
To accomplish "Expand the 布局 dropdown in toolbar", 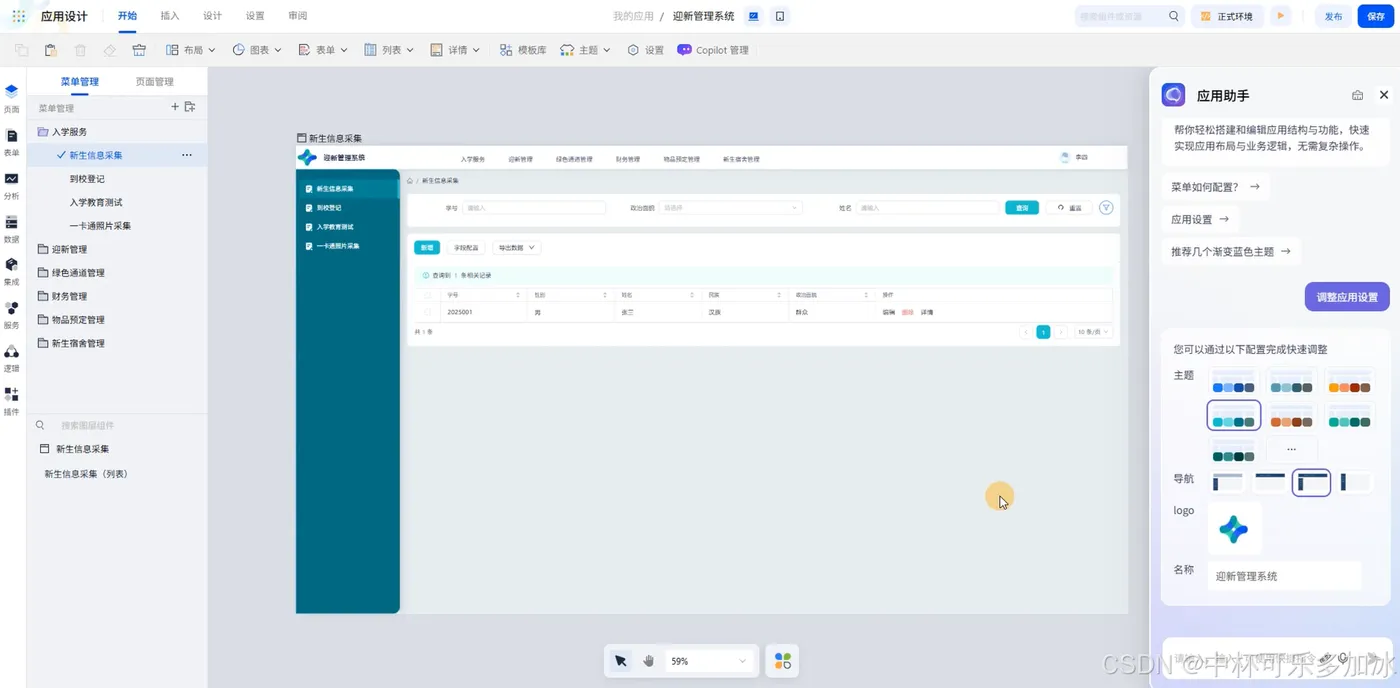I will point(190,50).
